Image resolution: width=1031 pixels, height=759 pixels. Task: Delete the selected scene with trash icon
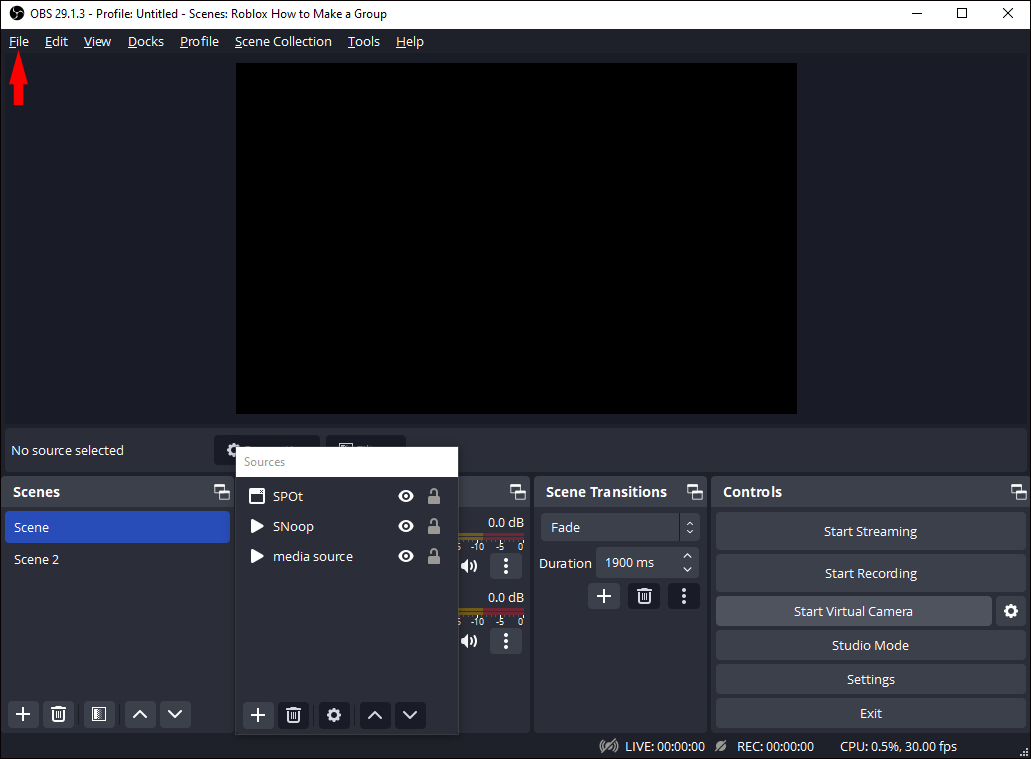pyautogui.click(x=59, y=714)
